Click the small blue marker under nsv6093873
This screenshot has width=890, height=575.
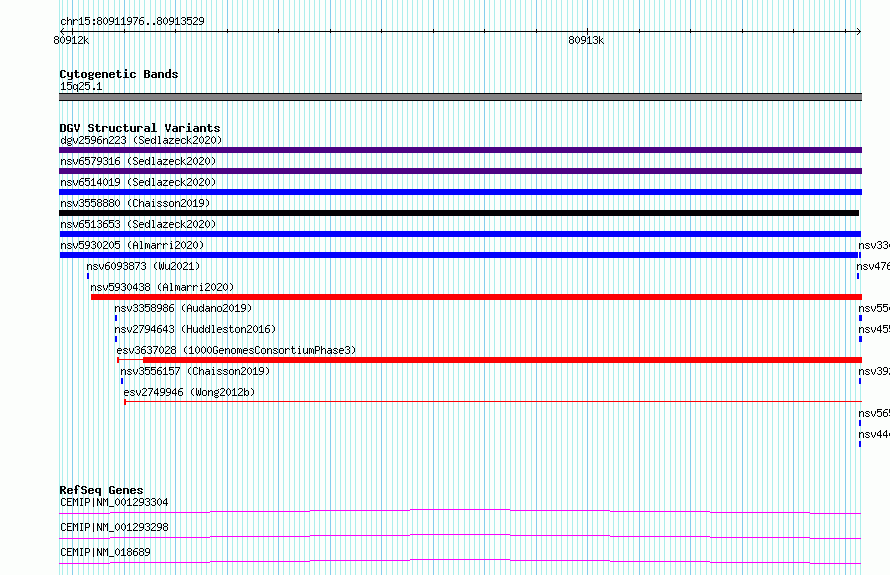pyautogui.click(x=88, y=276)
